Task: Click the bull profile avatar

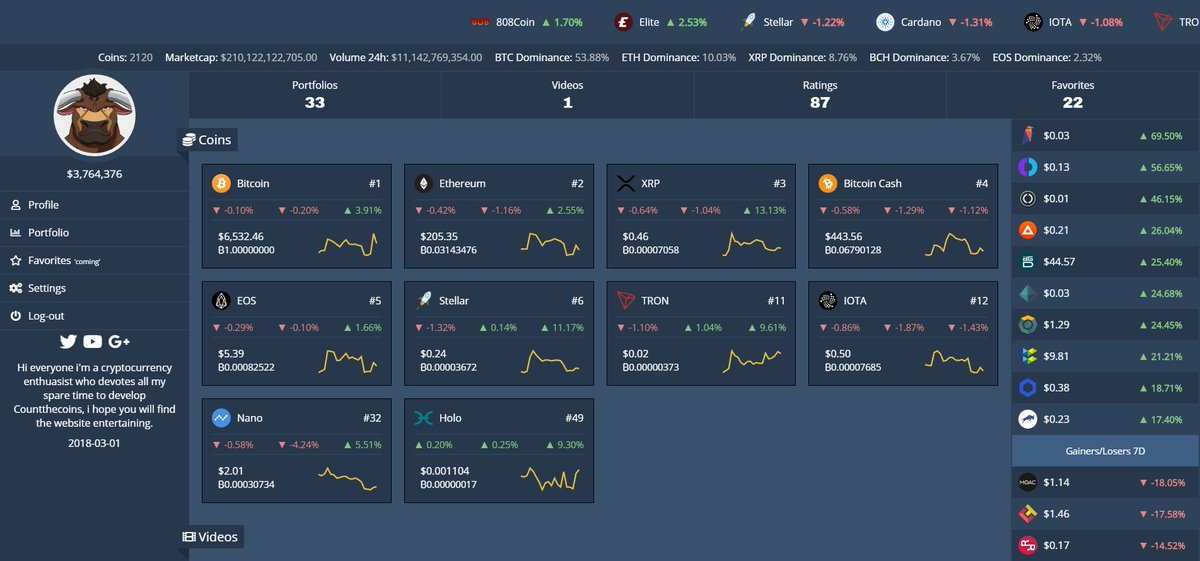Action: pyautogui.click(x=94, y=115)
